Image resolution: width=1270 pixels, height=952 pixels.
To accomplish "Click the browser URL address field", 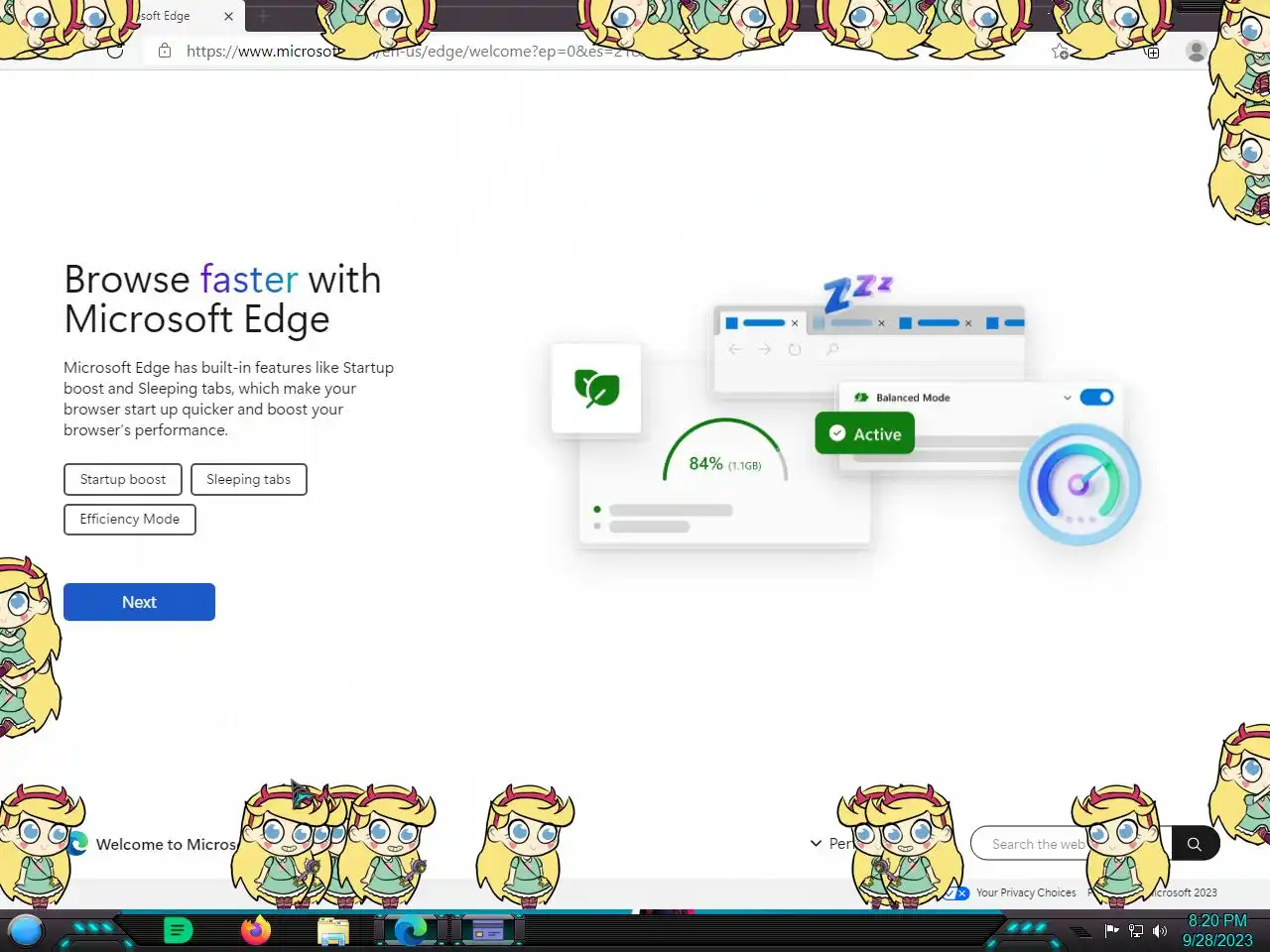I will click(x=595, y=51).
